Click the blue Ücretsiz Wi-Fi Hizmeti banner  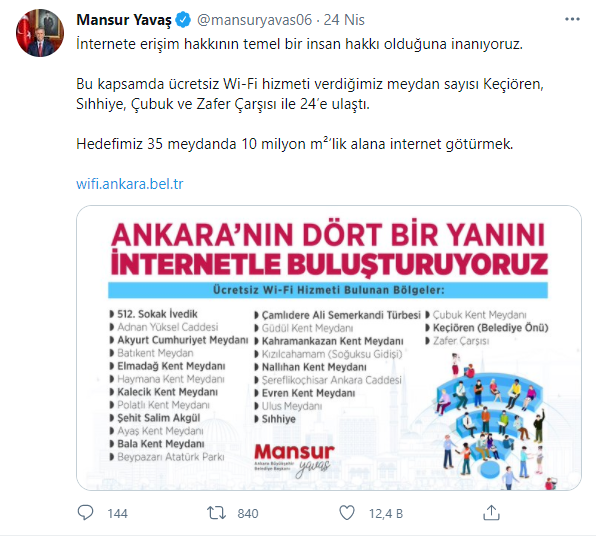[328, 290]
